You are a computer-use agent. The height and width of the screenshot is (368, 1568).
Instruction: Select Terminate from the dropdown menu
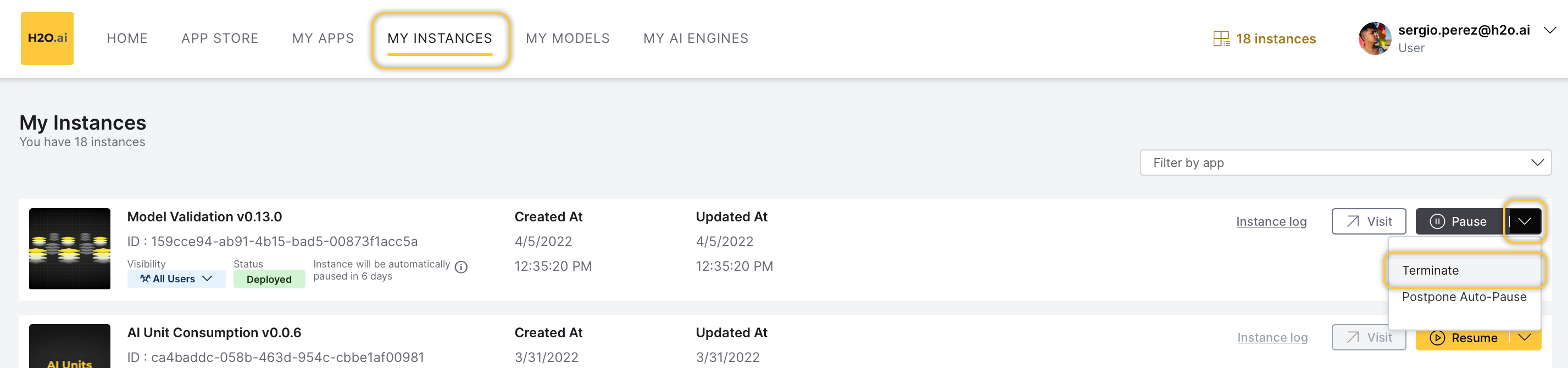coord(1430,271)
